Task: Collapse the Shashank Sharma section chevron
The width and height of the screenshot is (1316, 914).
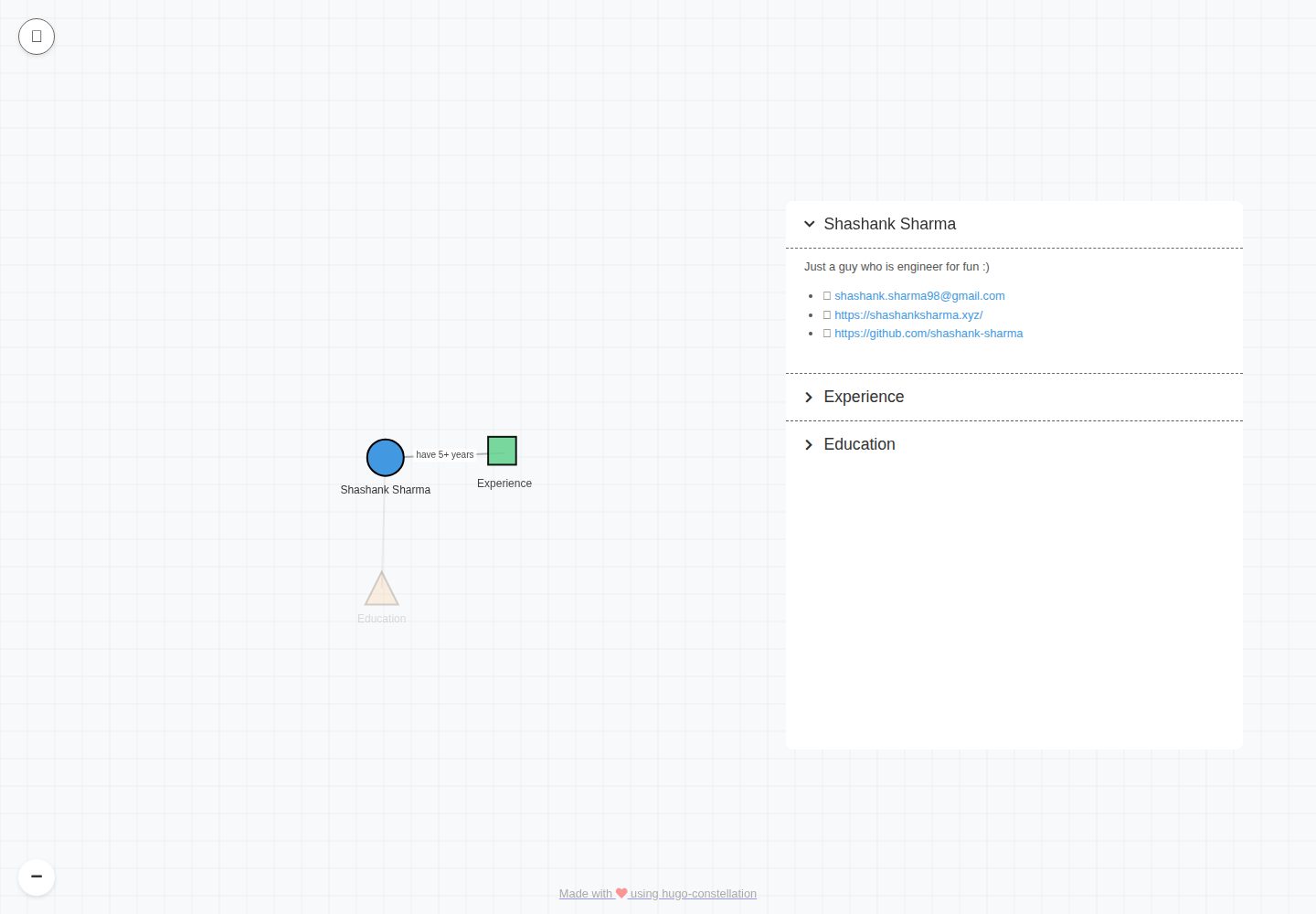Action: pyautogui.click(x=809, y=224)
